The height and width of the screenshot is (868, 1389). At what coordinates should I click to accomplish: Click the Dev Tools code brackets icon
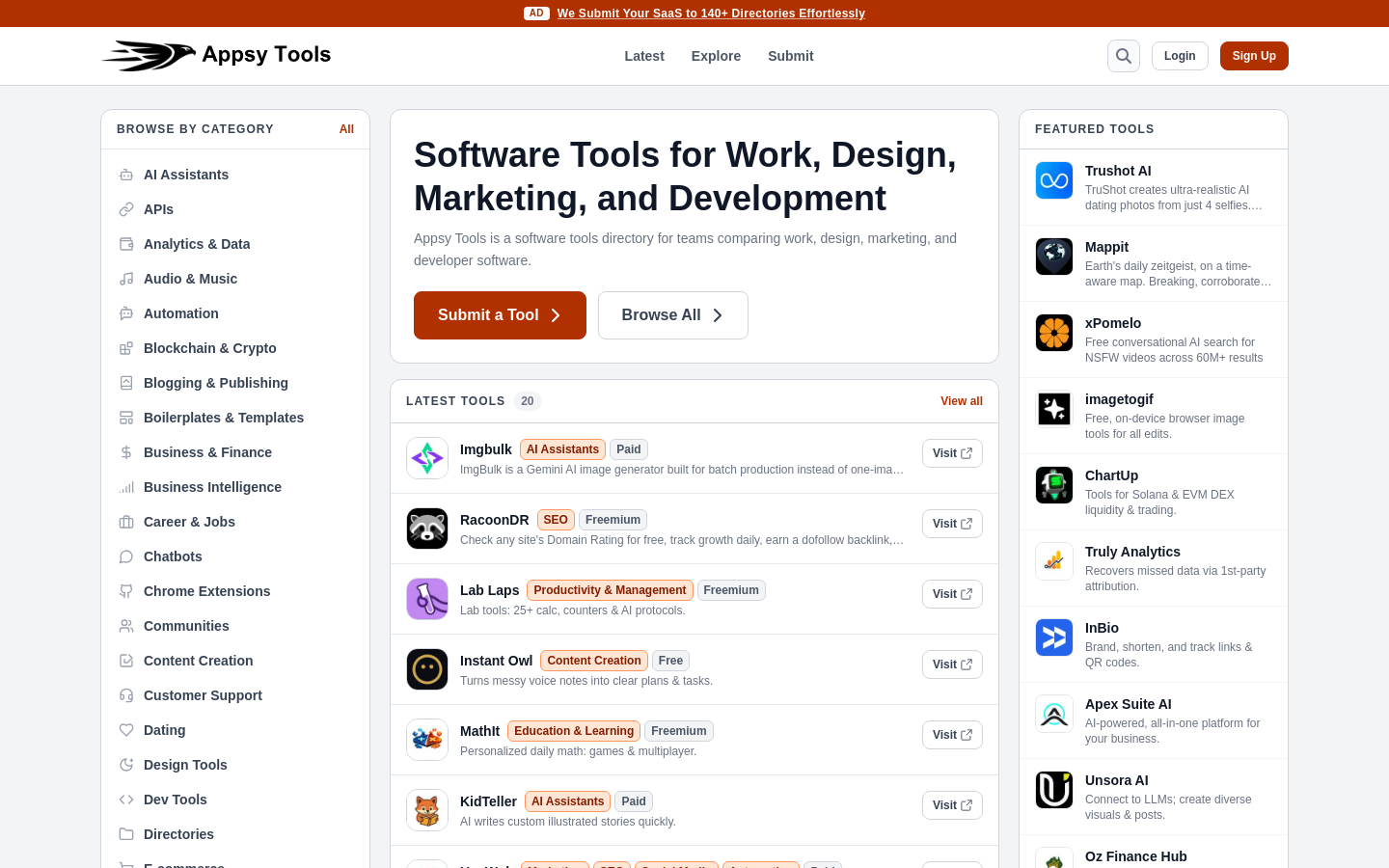tap(126, 800)
